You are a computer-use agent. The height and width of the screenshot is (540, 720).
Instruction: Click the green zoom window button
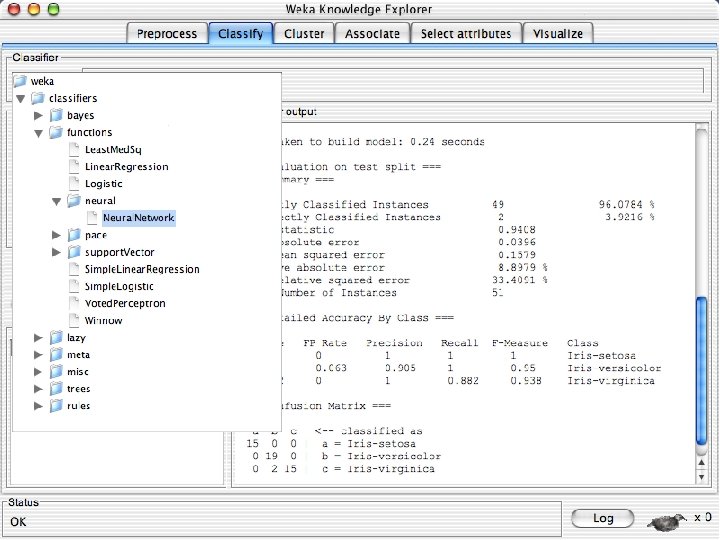[54, 8]
